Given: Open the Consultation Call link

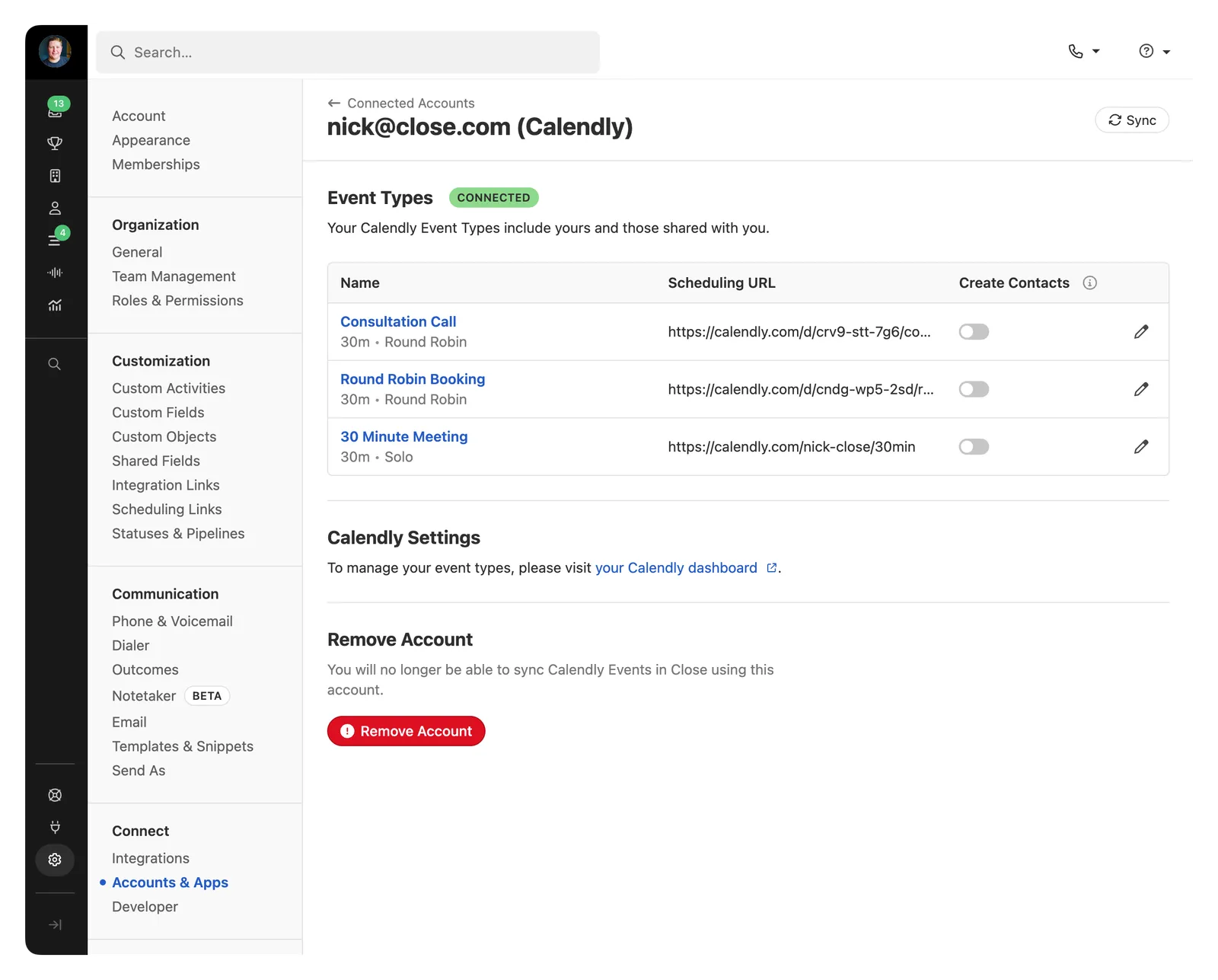Looking at the screenshot, I should click(x=398, y=321).
